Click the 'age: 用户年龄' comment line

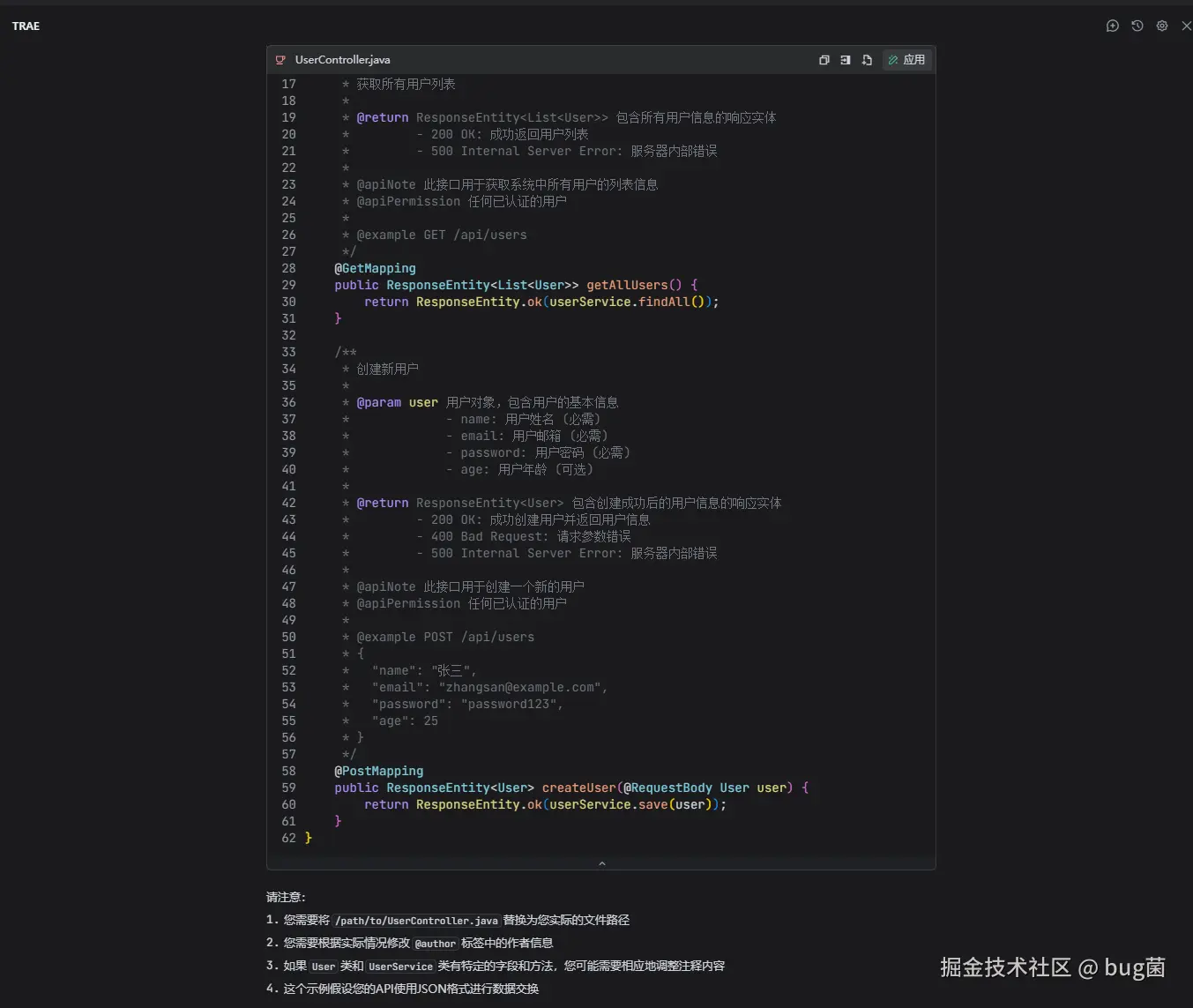467,469
